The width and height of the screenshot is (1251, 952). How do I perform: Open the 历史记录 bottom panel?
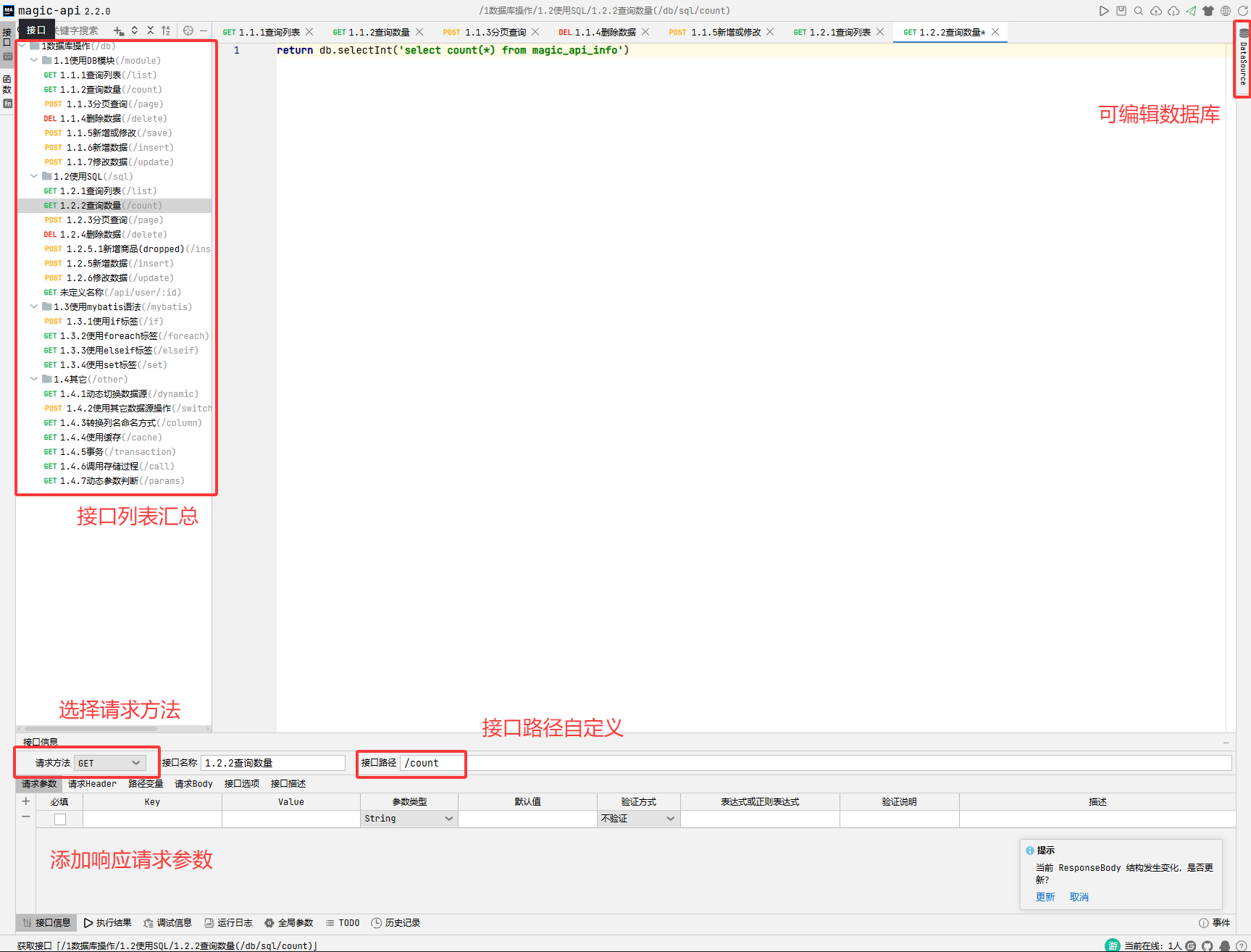point(396,923)
